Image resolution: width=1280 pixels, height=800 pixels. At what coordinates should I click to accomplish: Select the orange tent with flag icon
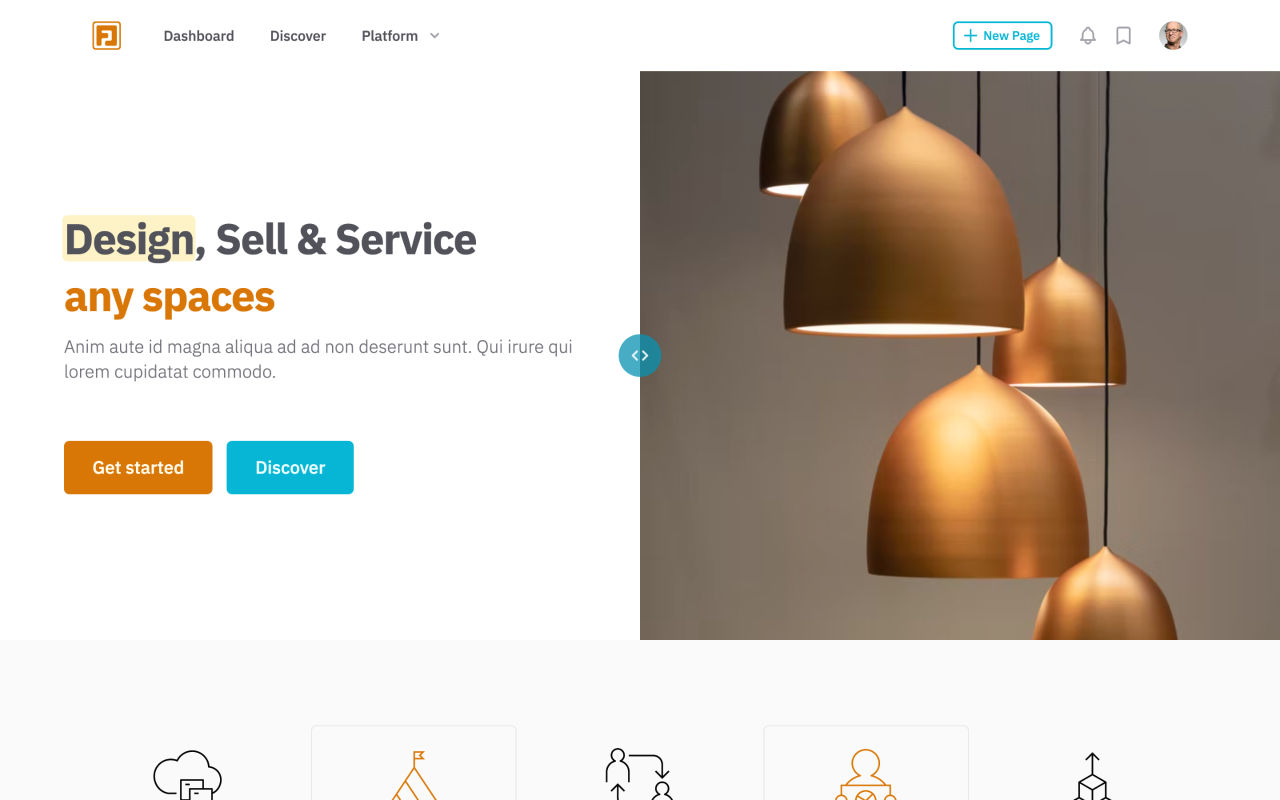414,775
